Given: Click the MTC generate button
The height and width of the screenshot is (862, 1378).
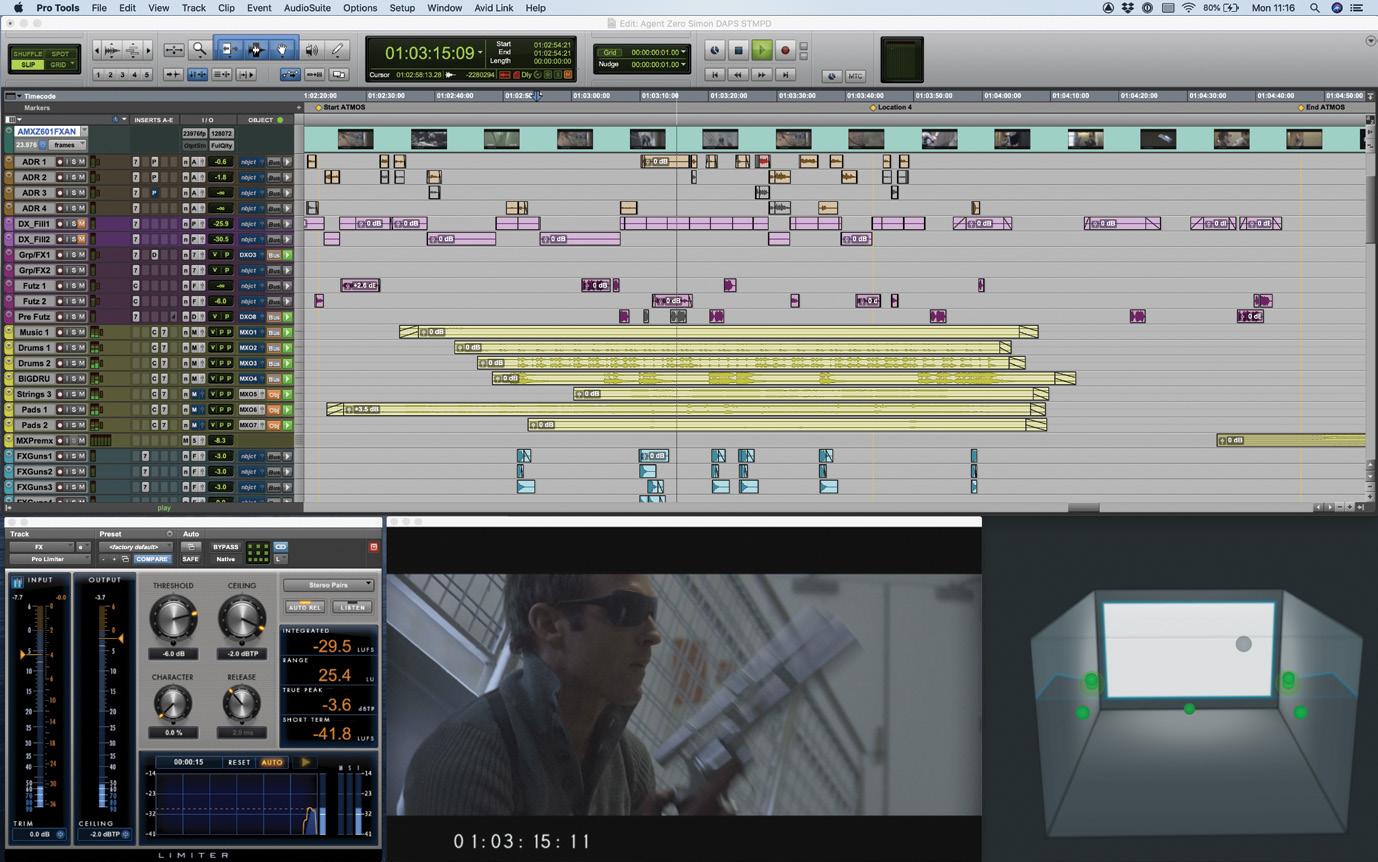Looking at the screenshot, I should (855, 76).
